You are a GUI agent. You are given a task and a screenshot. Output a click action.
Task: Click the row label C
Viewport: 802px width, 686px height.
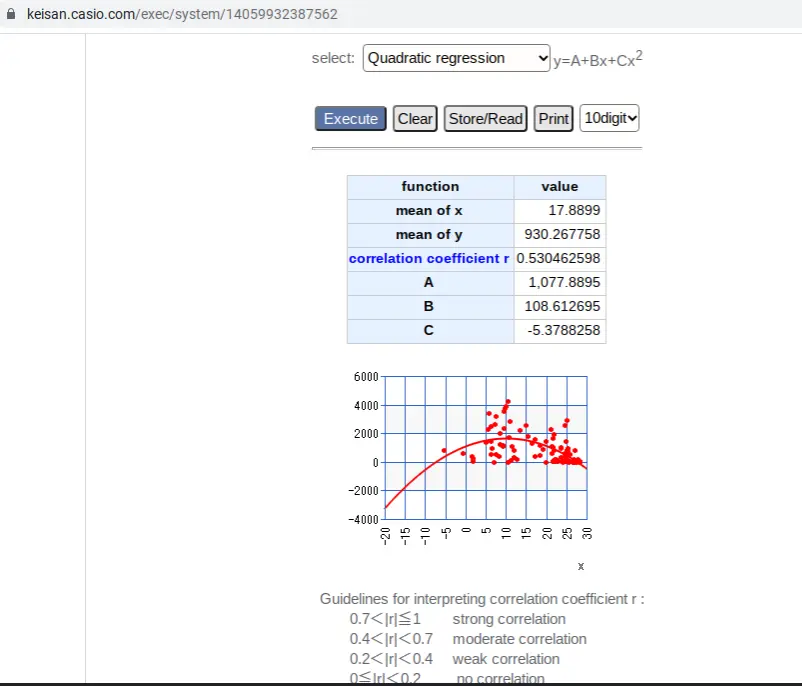point(429,330)
